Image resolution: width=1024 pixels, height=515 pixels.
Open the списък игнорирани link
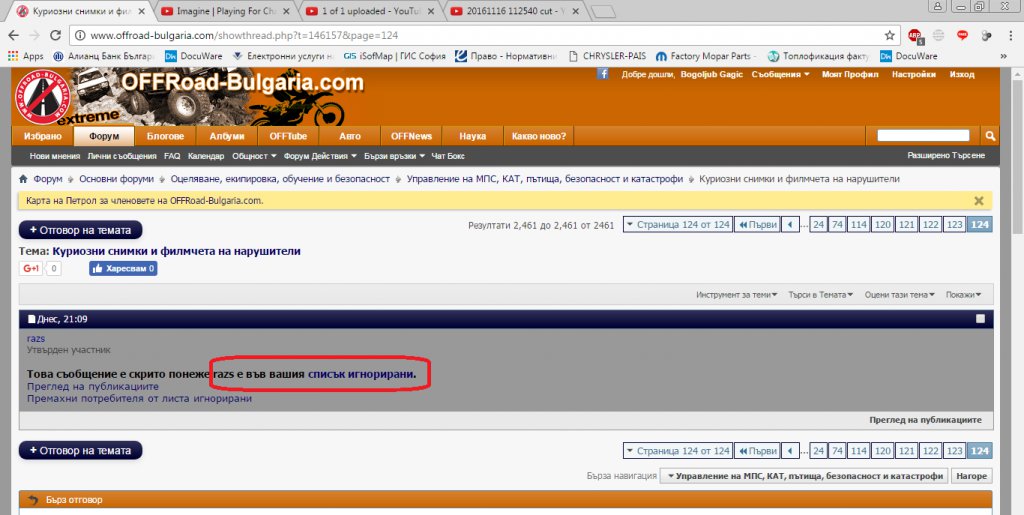(361, 375)
